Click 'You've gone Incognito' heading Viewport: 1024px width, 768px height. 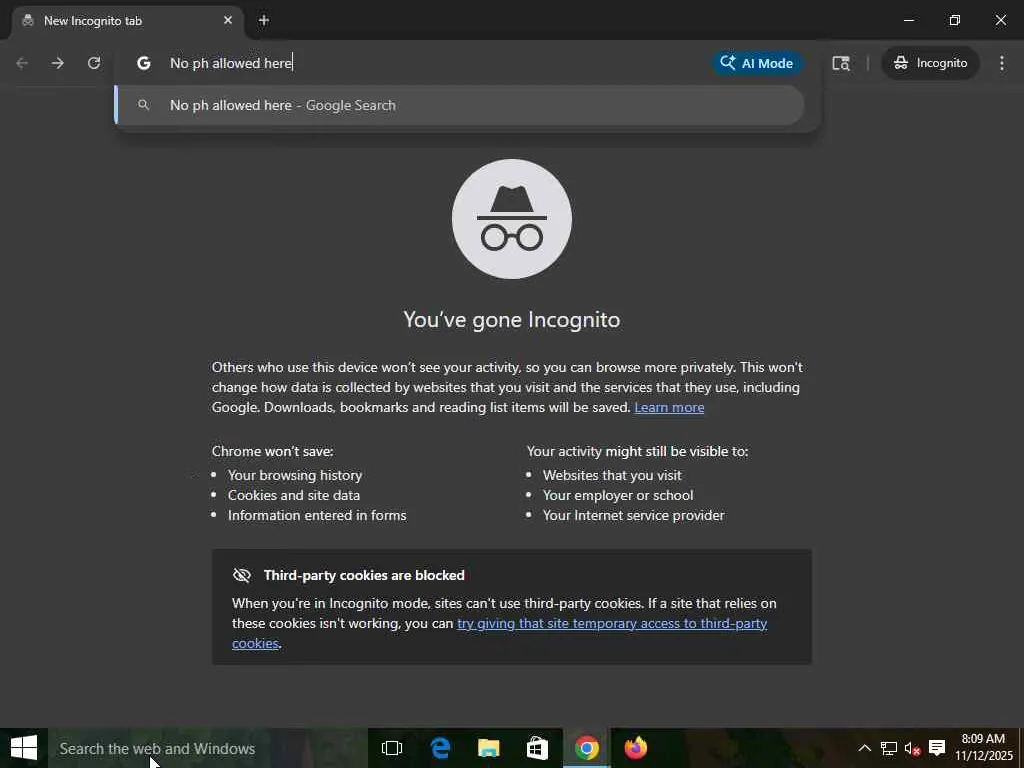click(511, 319)
